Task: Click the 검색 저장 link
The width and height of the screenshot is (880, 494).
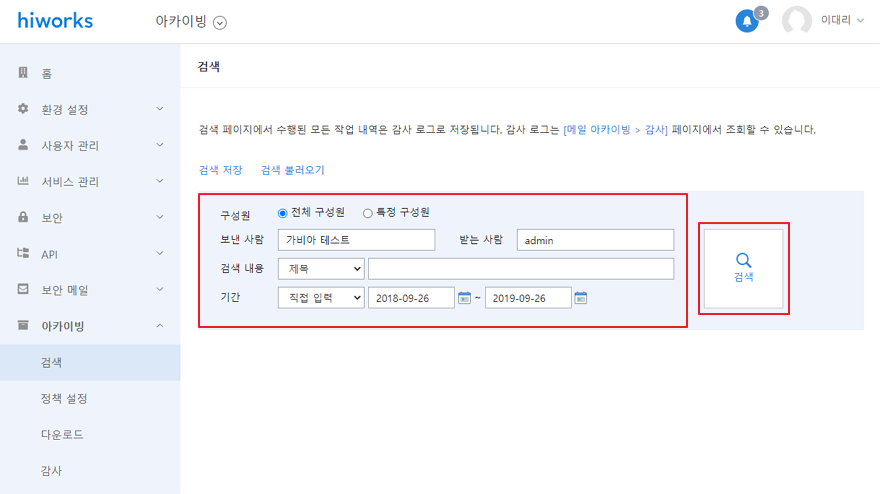Action: point(221,170)
